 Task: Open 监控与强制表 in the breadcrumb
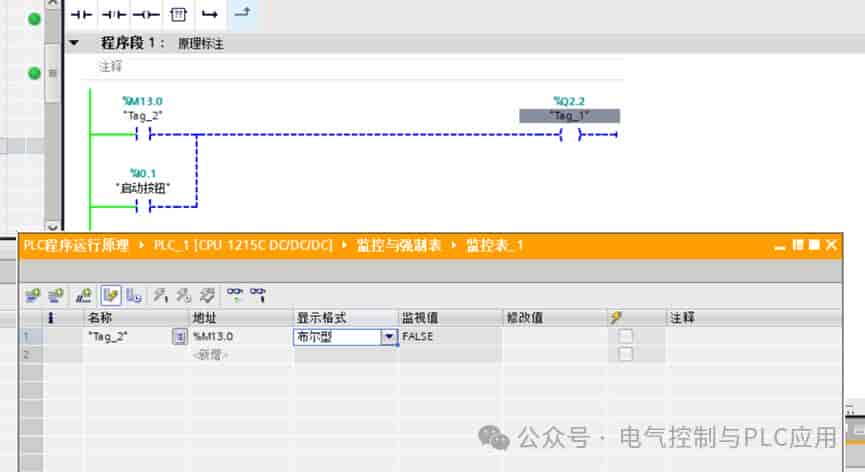[399, 245]
